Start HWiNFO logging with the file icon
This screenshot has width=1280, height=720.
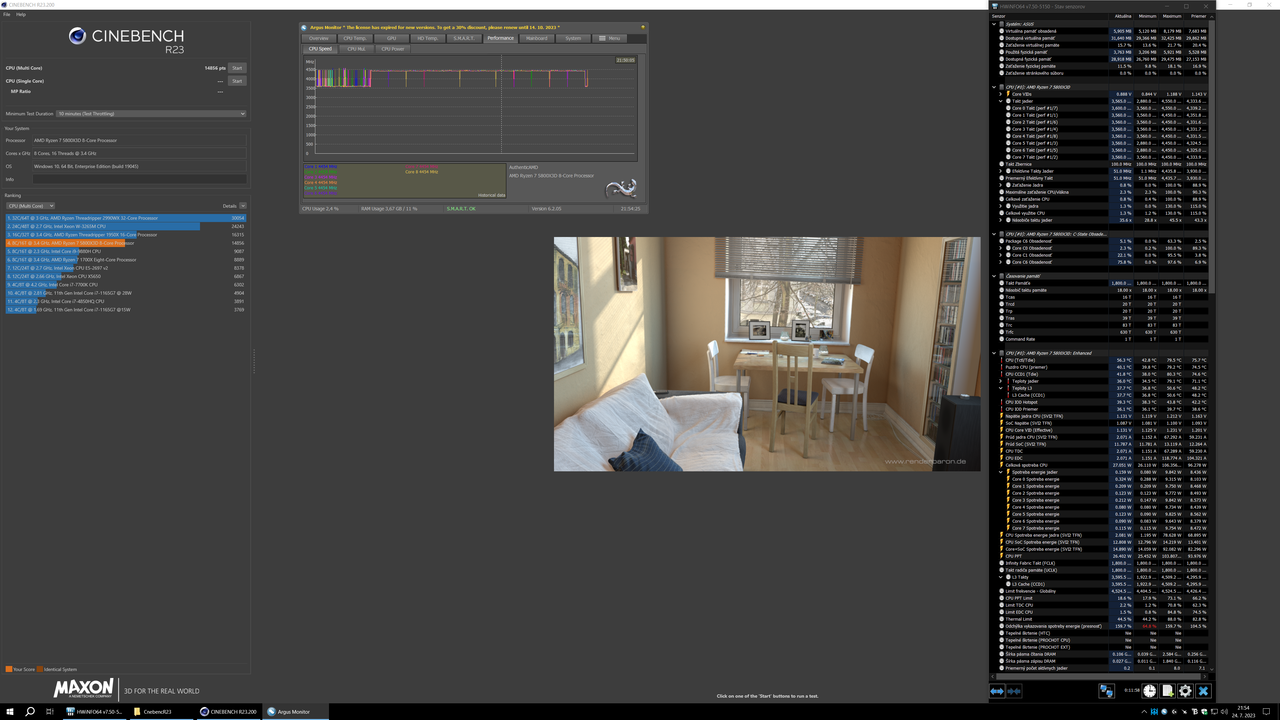[x=1167, y=691]
